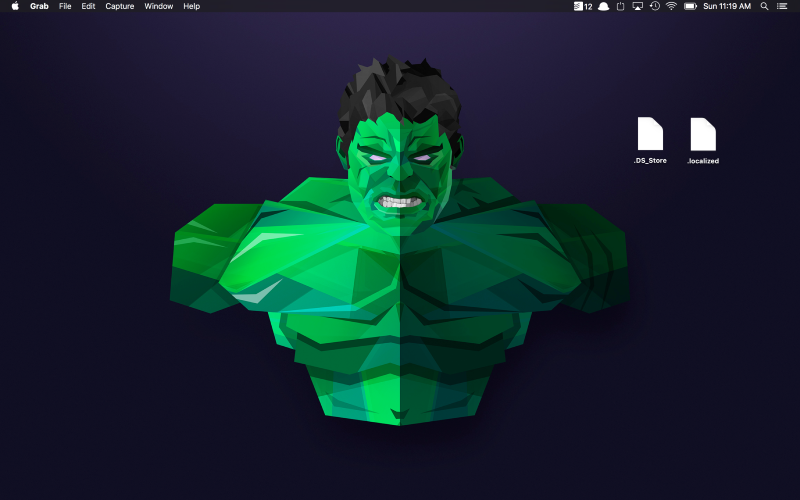This screenshot has width=800, height=500.
Task: Open the Edit menu
Action: pyautogui.click(x=89, y=6)
